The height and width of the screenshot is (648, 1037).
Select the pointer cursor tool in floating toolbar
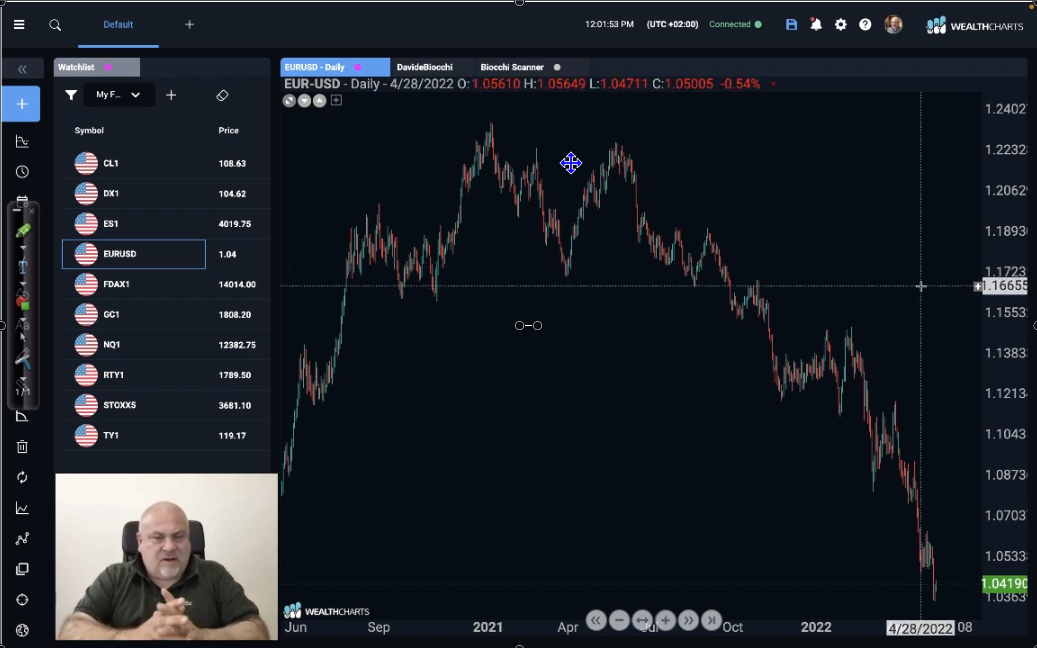point(22,339)
